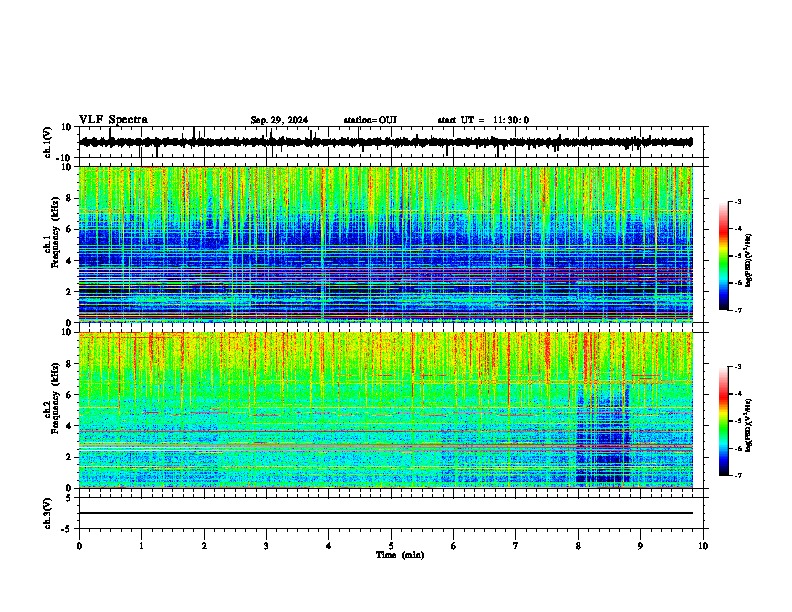Click the start UT = 11:30:0 text
The width and height of the screenshot is (792, 612).
tap(483, 120)
